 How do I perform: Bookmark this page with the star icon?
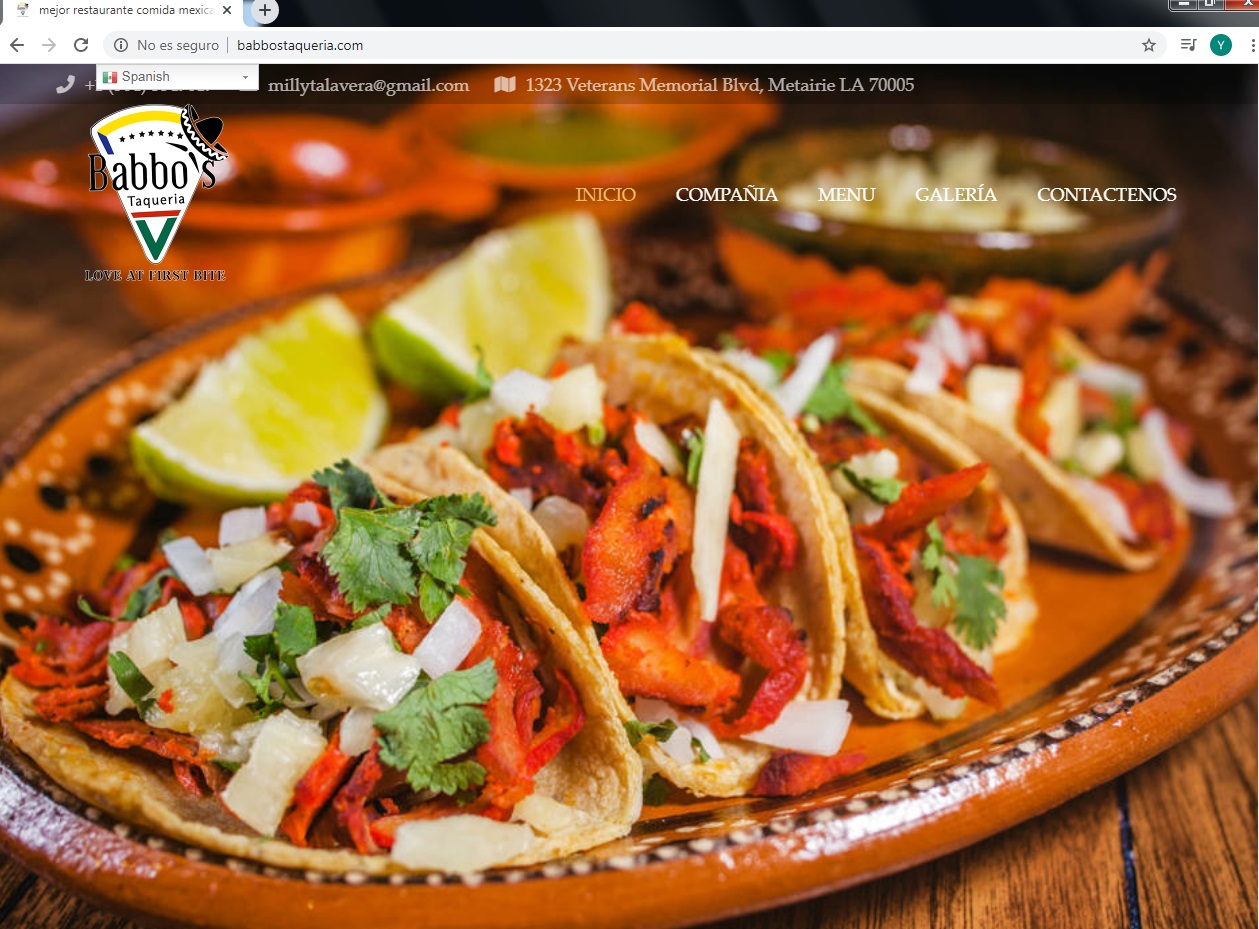pos(1149,45)
